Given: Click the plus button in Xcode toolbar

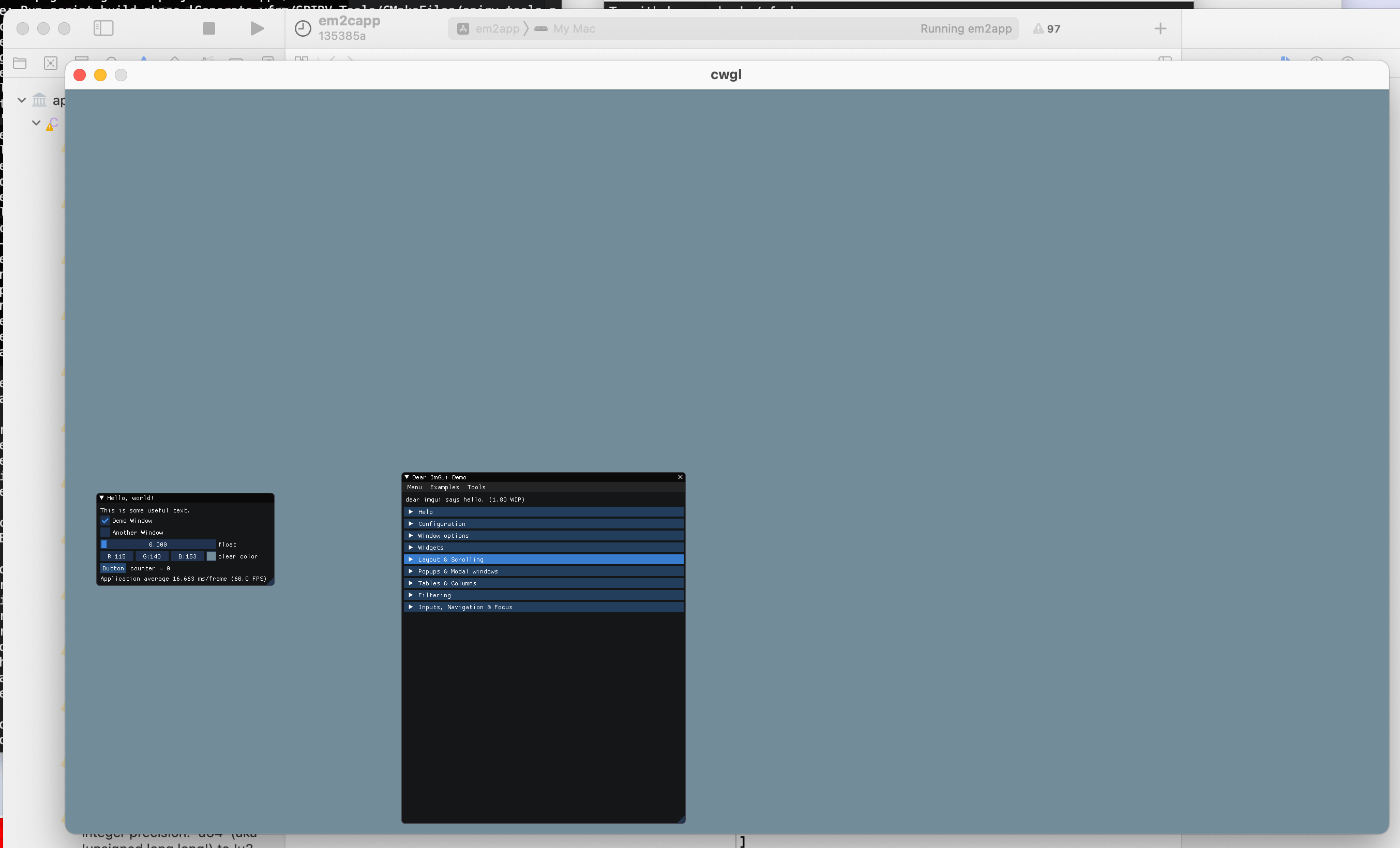Looking at the screenshot, I should pos(1160,29).
